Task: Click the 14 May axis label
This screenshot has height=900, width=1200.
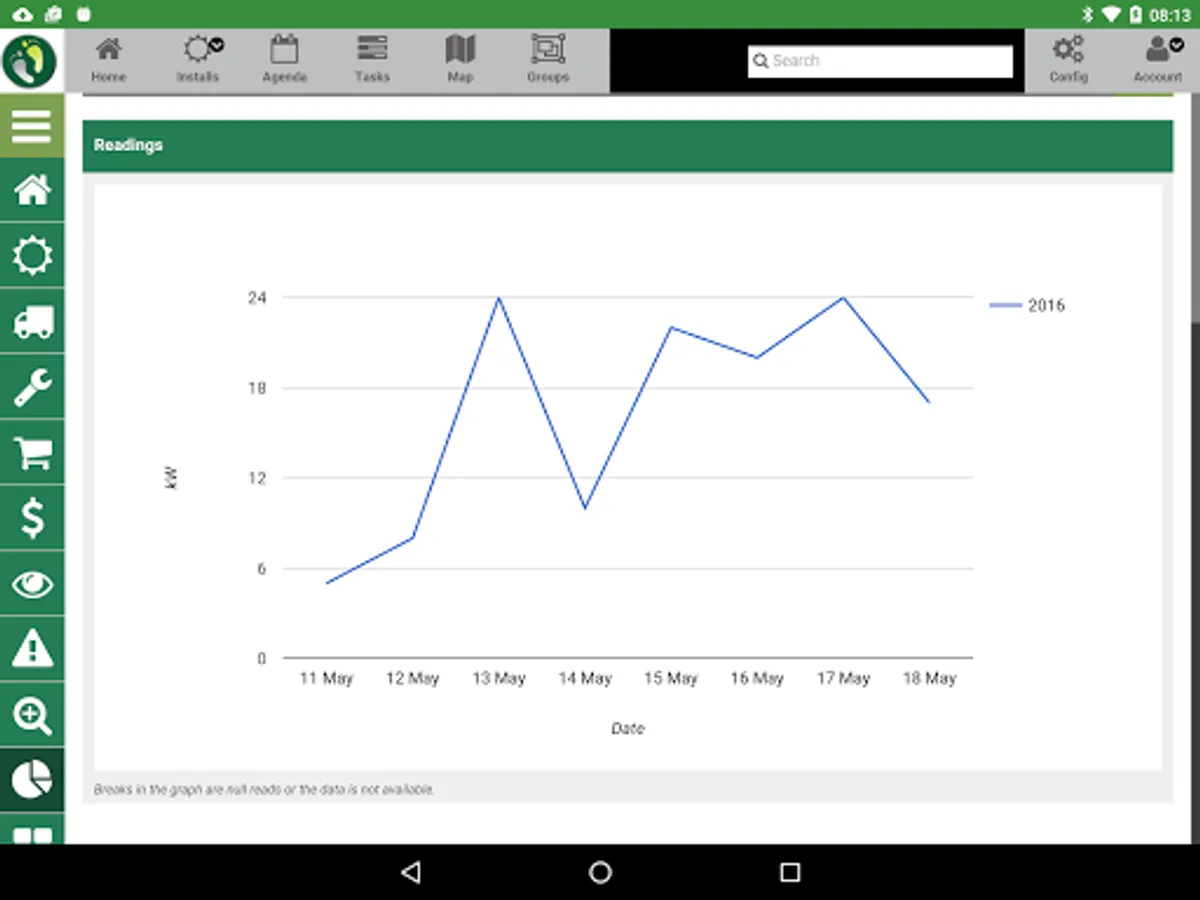Action: [x=585, y=678]
